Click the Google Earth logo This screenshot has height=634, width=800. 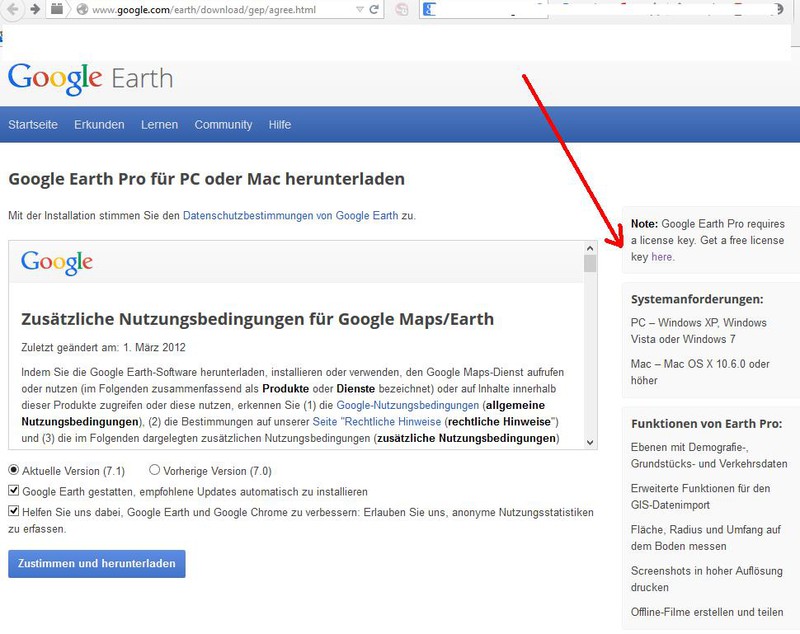[90, 78]
